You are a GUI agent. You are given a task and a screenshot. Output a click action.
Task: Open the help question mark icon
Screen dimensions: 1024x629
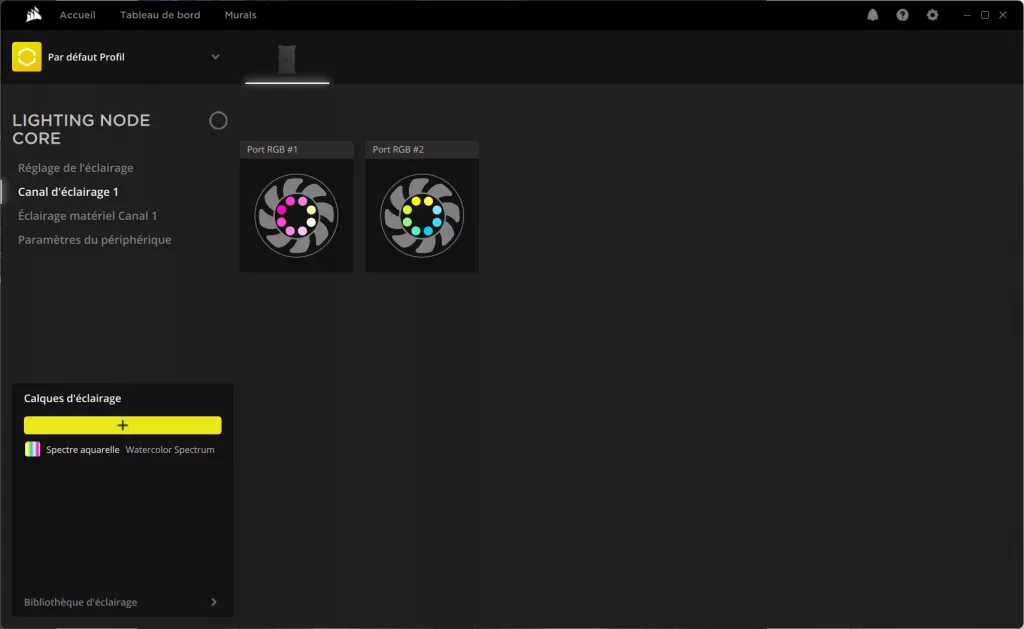tap(902, 15)
